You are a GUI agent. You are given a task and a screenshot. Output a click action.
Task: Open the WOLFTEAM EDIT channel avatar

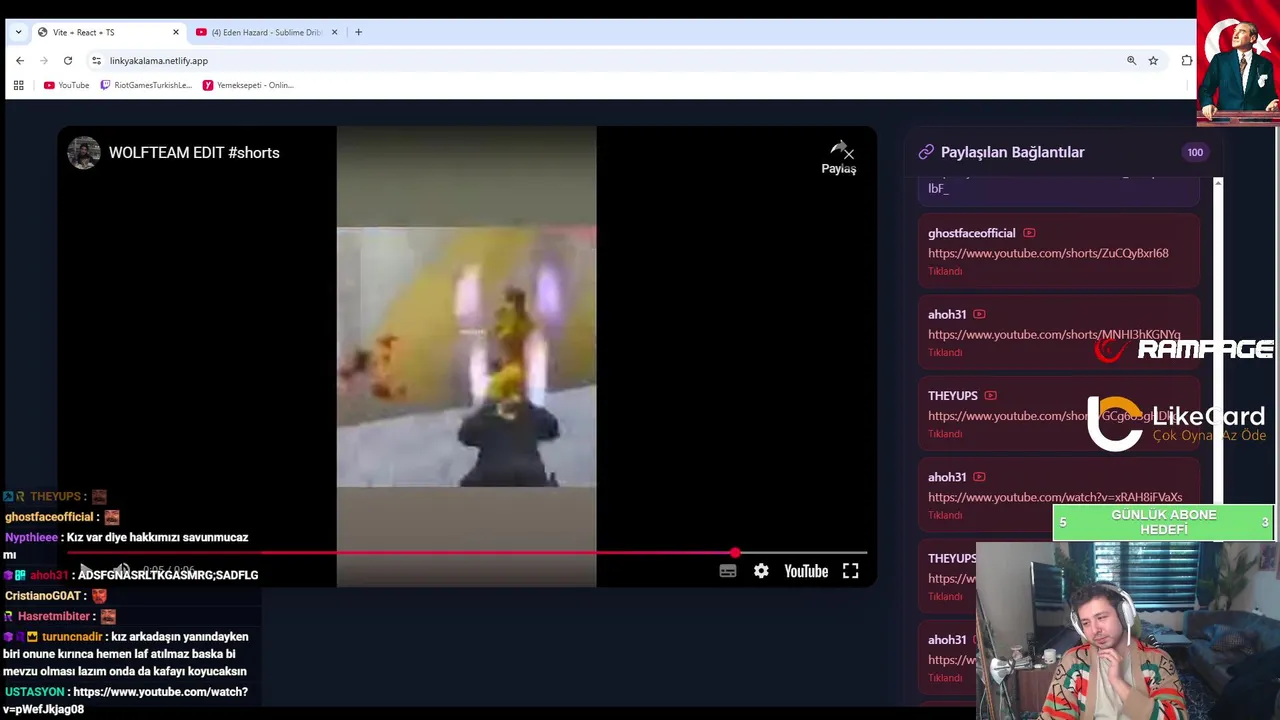click(x=84, y=153)
